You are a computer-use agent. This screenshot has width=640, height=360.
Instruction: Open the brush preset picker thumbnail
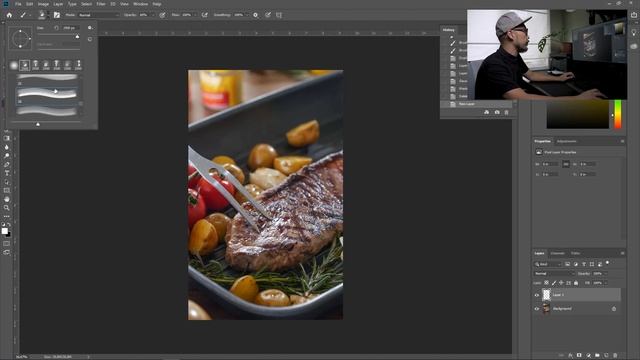coord(42,15)
